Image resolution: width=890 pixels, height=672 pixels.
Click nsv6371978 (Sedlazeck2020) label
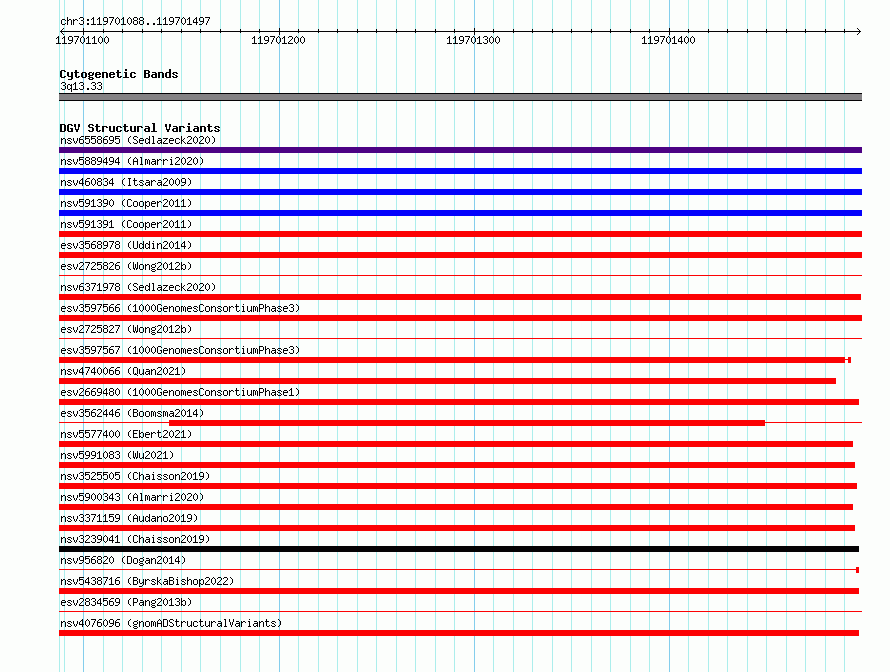[138, 287]
